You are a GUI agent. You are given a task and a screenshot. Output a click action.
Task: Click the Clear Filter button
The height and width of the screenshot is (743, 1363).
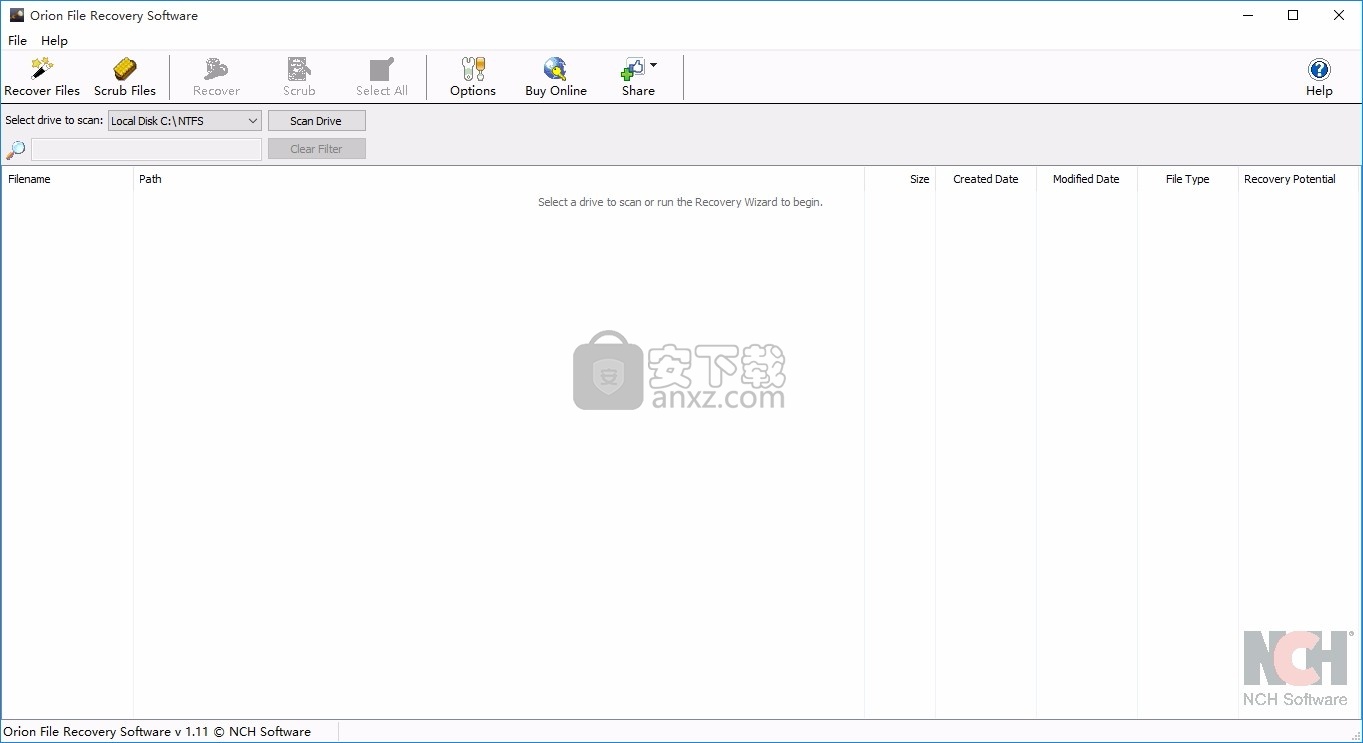coord(316,149)
